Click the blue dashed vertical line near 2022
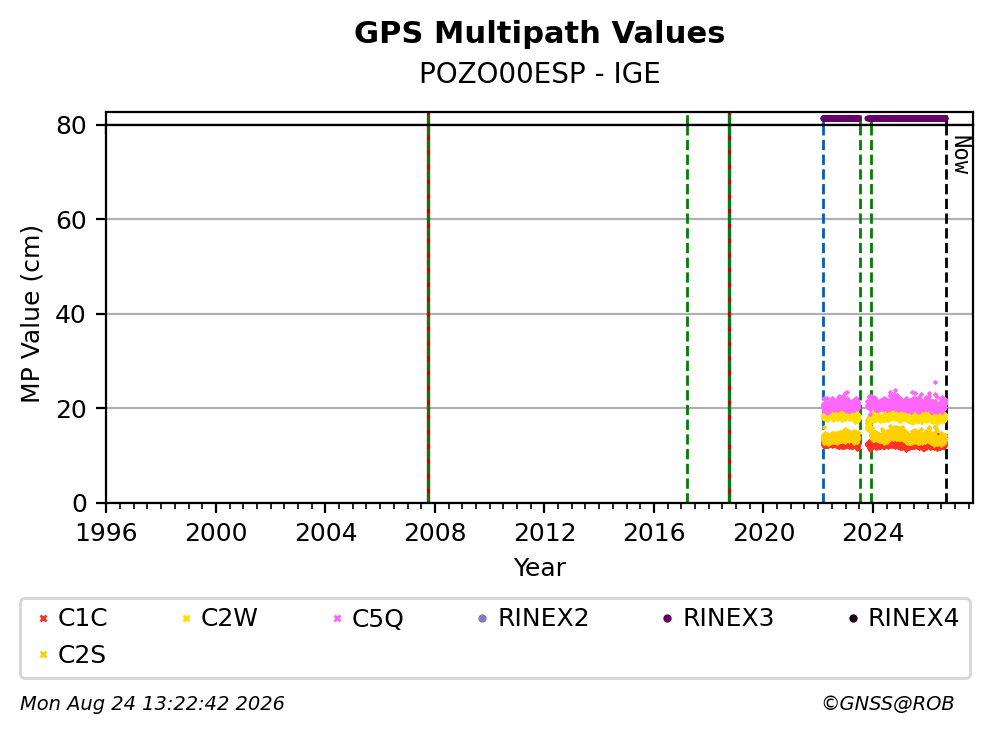Screen dimensions: 992x734 point(823,310)
